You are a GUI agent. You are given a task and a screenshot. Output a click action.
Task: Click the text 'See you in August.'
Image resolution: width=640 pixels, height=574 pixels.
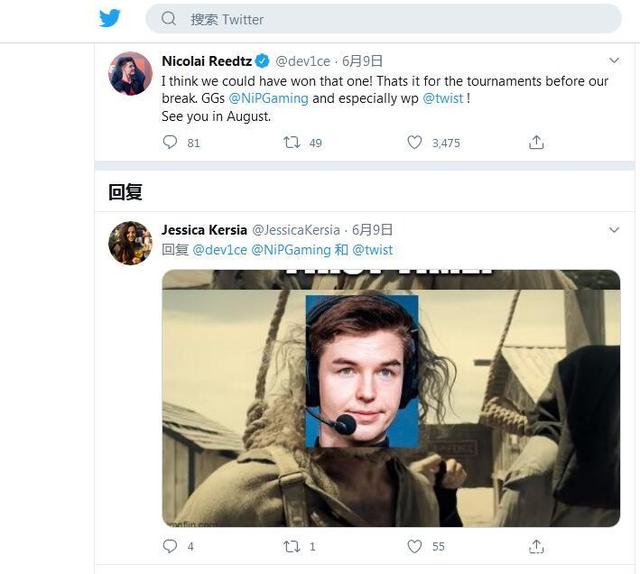coord(216,117)
